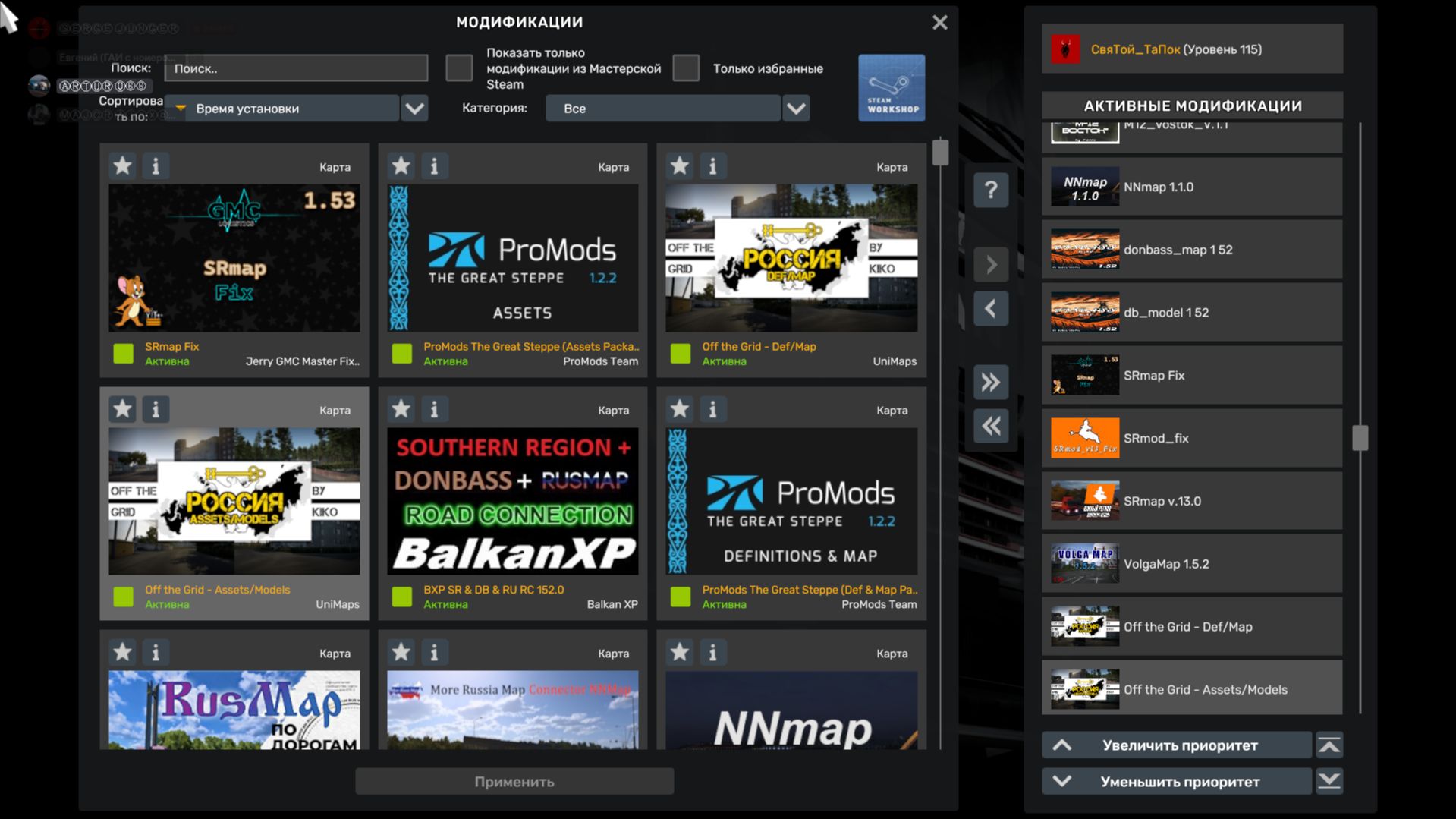Show info for ProMods Great Steppe Assets
The image size is (1456, 819).
coord(434,165)
